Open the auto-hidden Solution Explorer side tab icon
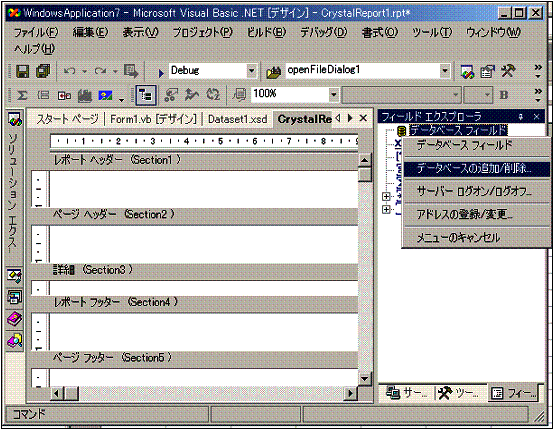This screenshot has width=553, height=429. (15, 120)
